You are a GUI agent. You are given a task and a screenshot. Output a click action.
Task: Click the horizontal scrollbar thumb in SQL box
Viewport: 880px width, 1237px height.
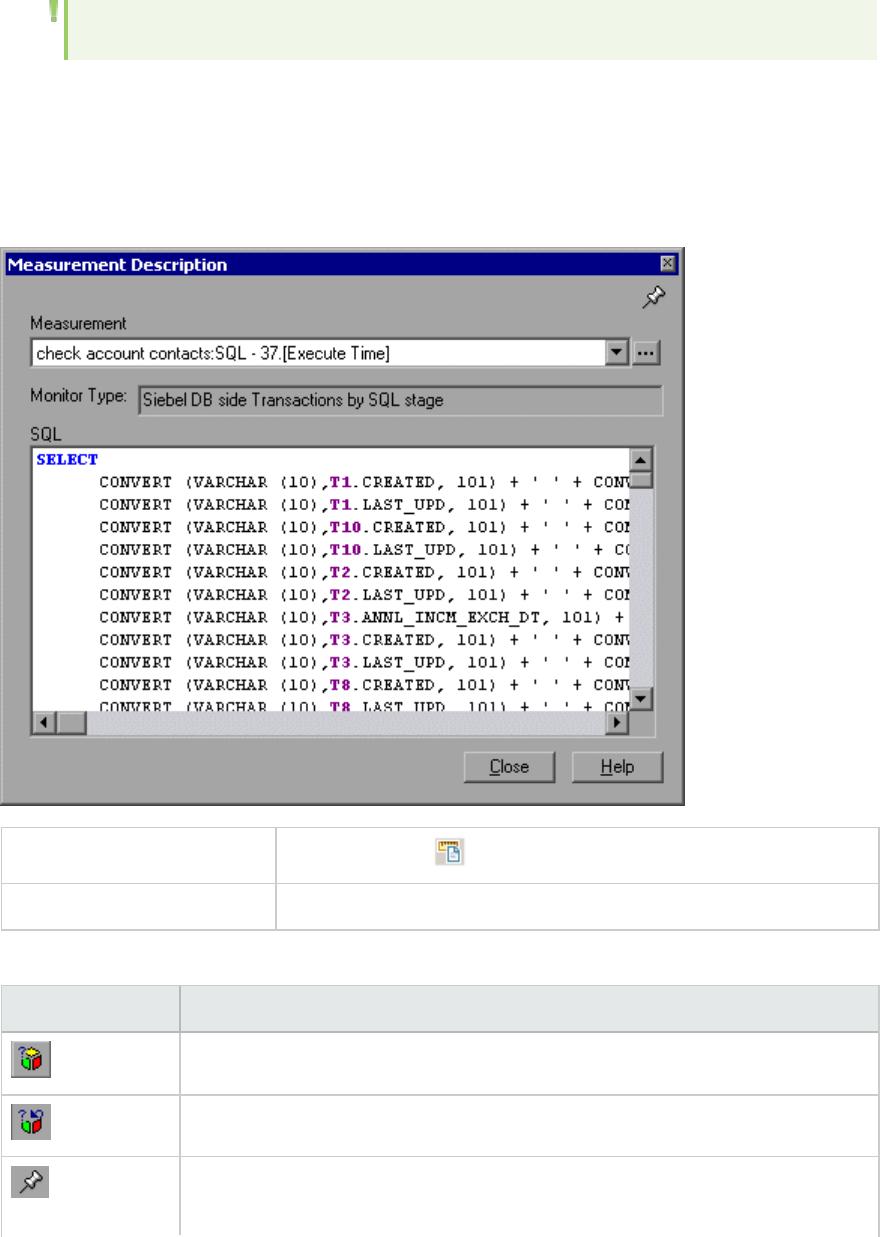pos(70,721)
